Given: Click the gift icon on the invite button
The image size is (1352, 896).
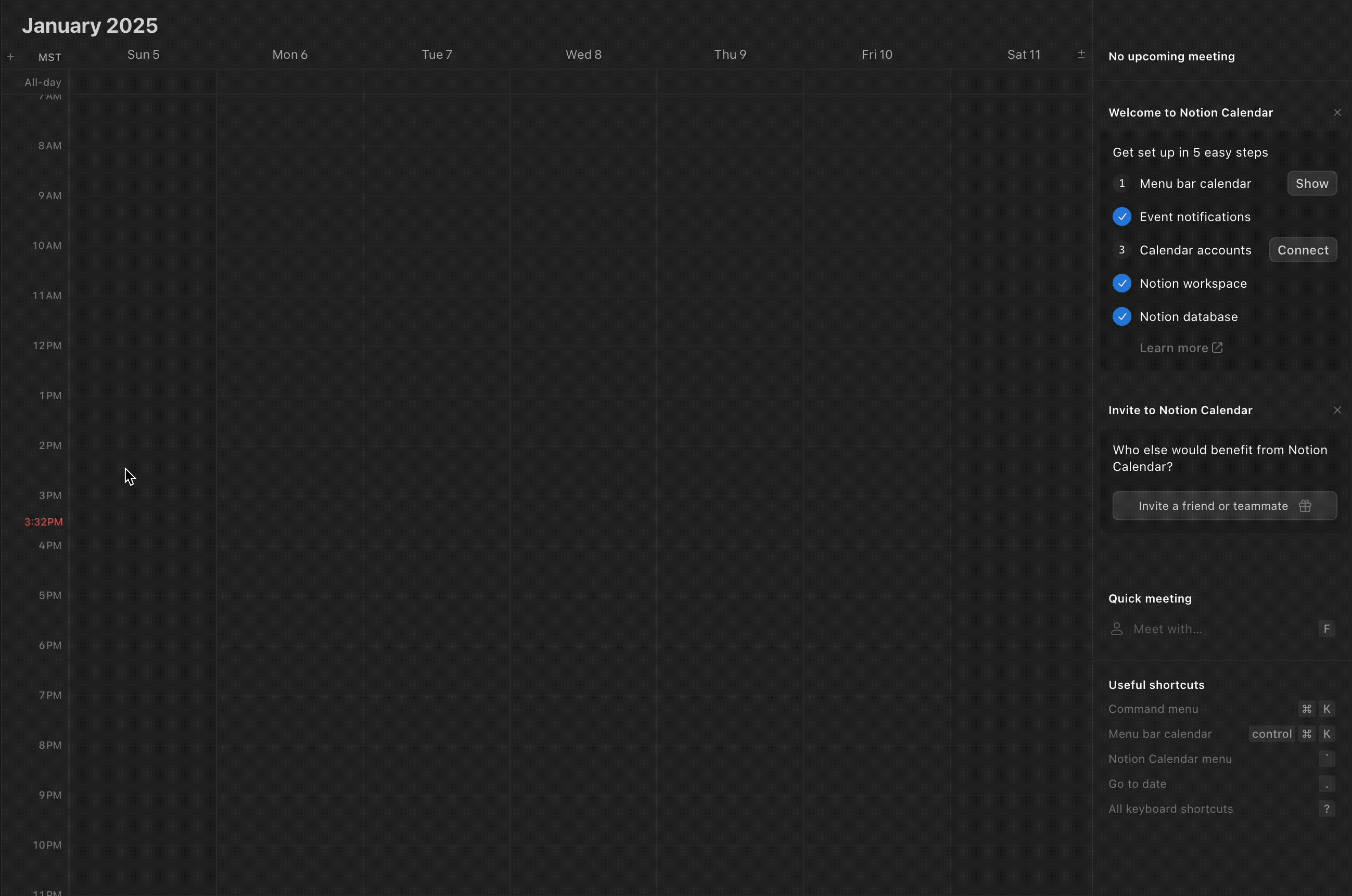Looking at the screenshot, I should 1305,506.
